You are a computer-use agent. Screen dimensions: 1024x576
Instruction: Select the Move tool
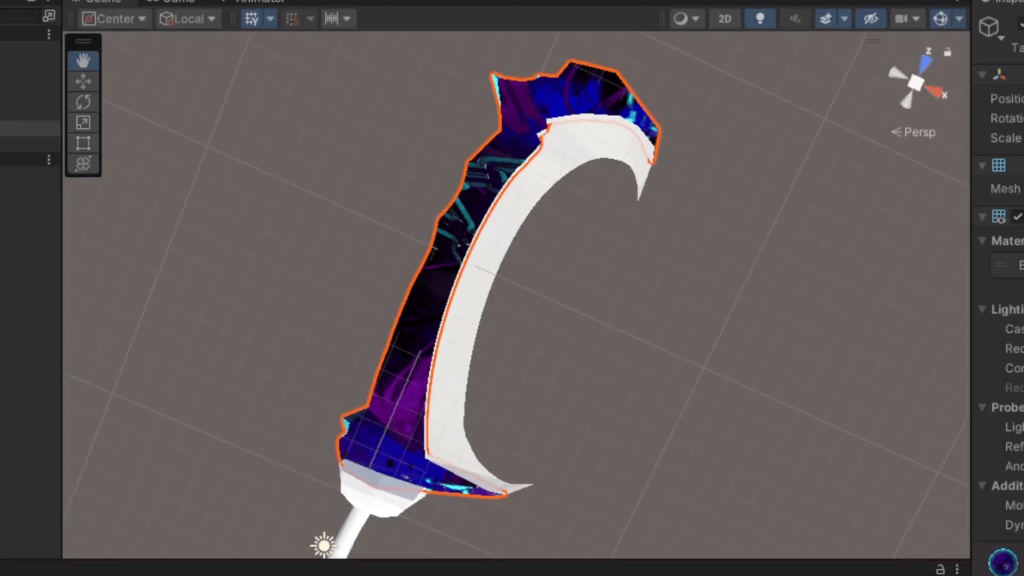click(83, 81)
